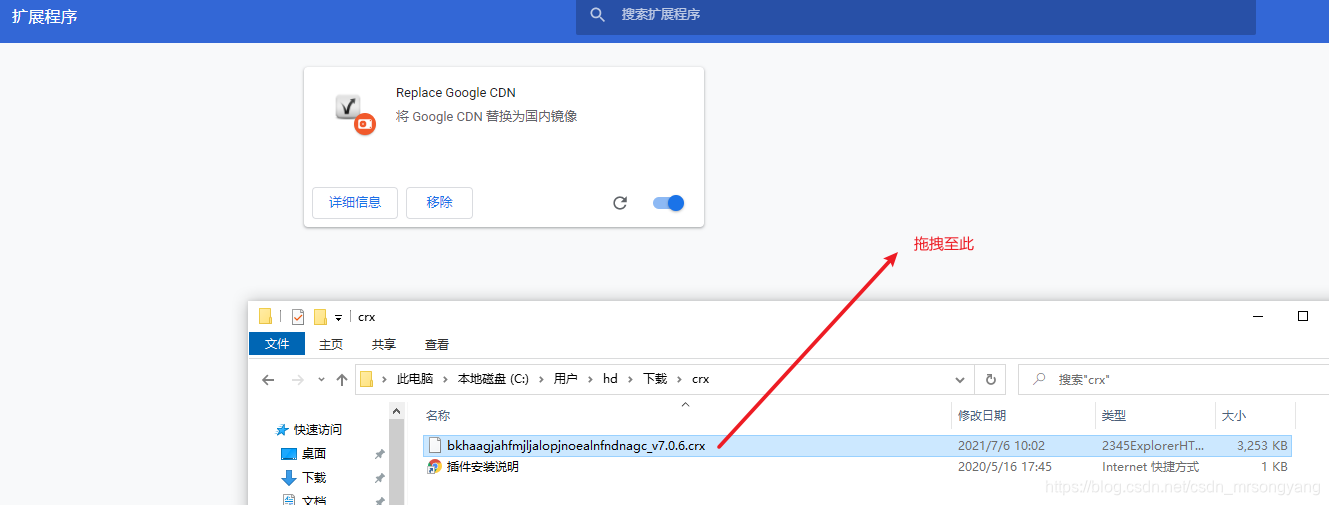Select 用户 in the address breadcrumb
Viewport: 1329px width, 505px height.
pyautogui.click(x=565, y=379)
